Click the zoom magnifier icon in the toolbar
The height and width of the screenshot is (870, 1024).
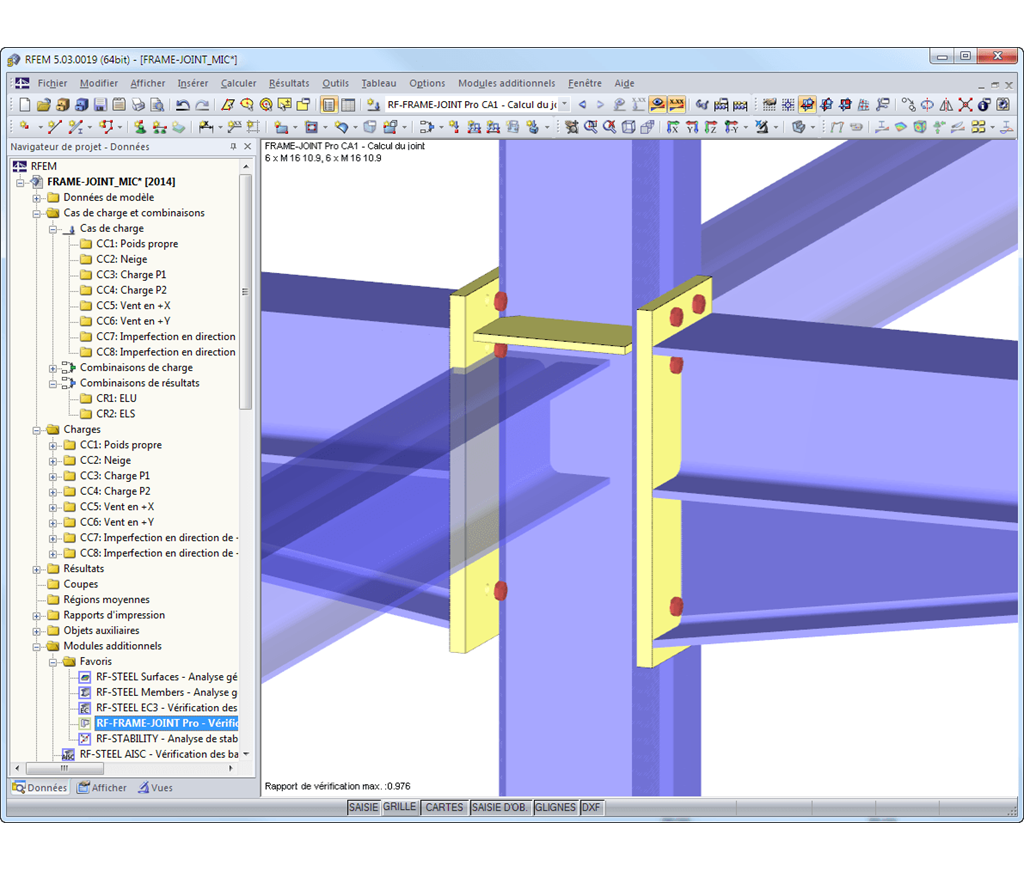589,127
